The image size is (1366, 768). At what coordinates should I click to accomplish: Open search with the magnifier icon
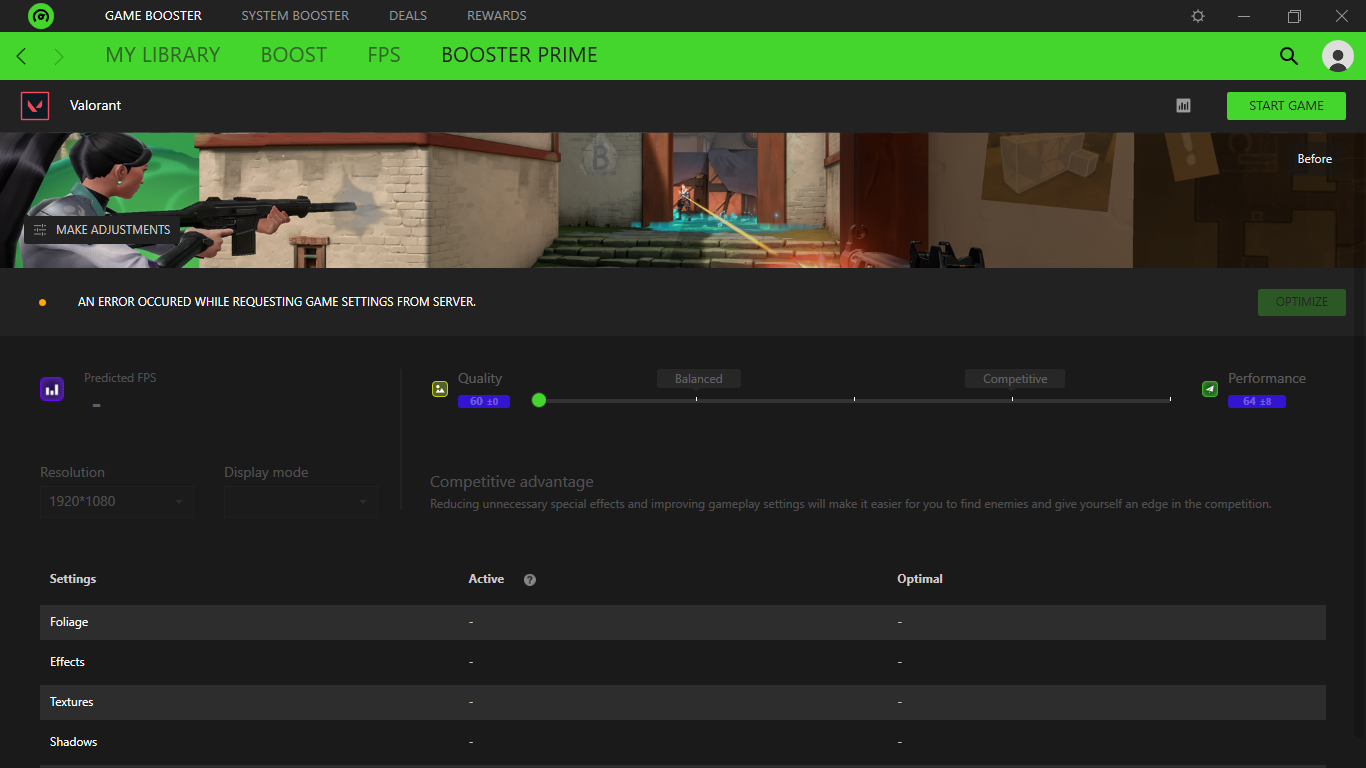click(x=1289, y=56)
